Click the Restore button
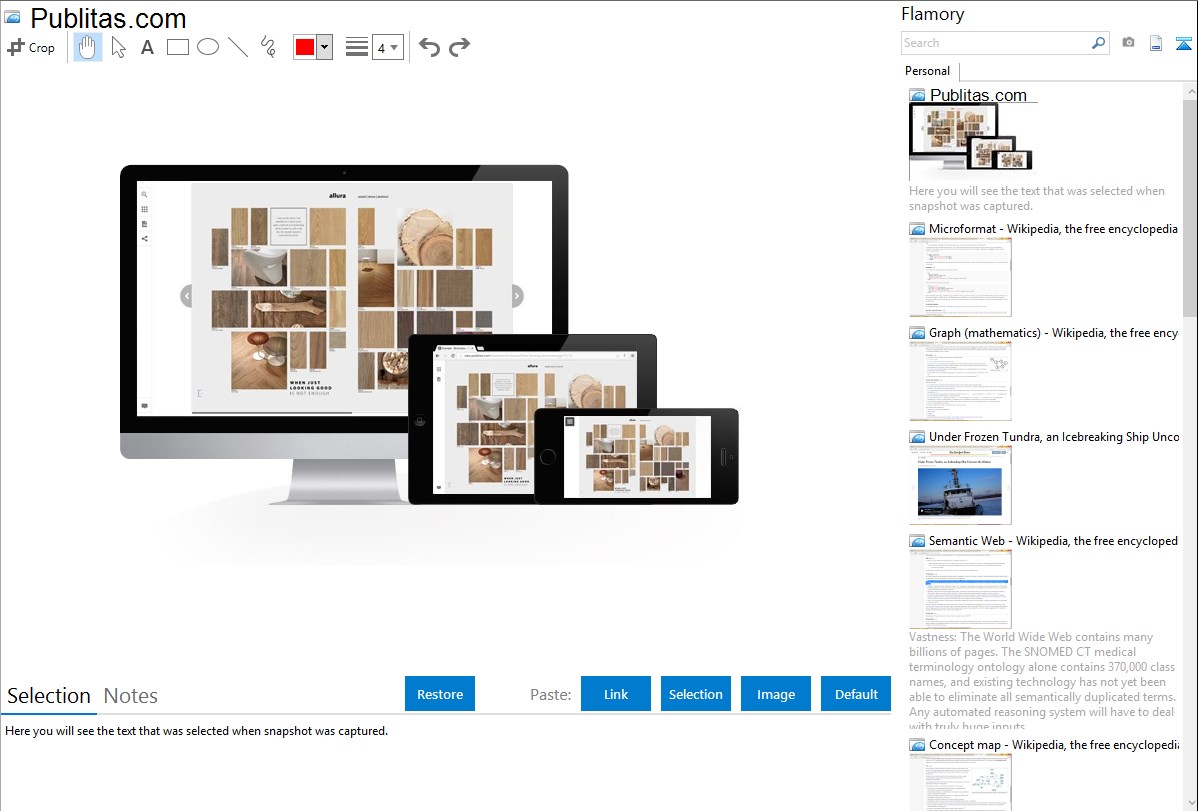Image resolution: width=1198 pixels, height=811 pixels. (440, 694)
